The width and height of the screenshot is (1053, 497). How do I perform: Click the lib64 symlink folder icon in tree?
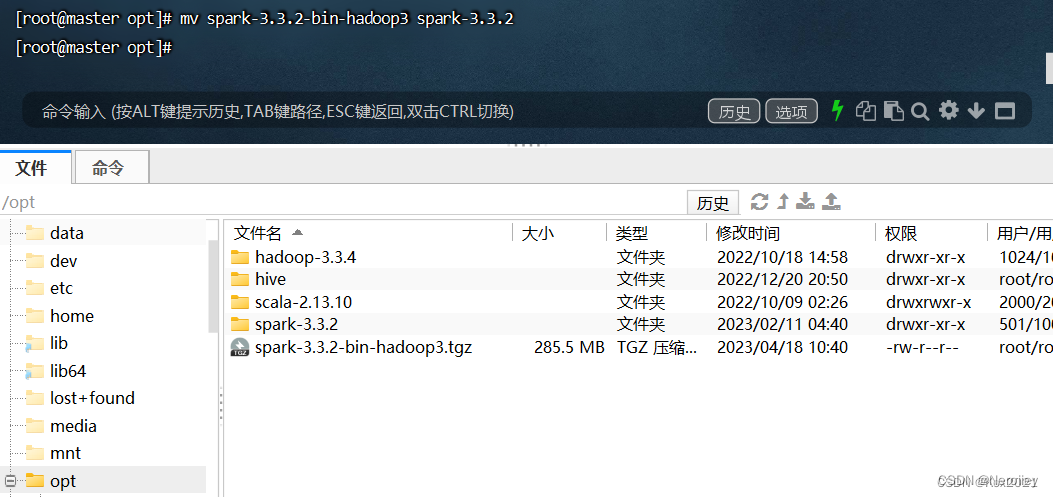click(x=34, y=371)
